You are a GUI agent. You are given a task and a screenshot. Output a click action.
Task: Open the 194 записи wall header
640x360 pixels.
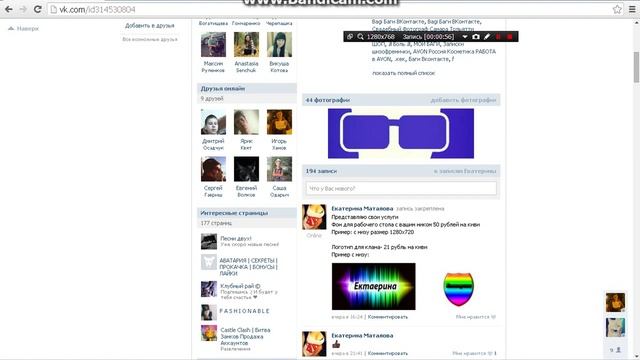click(321, 171)
